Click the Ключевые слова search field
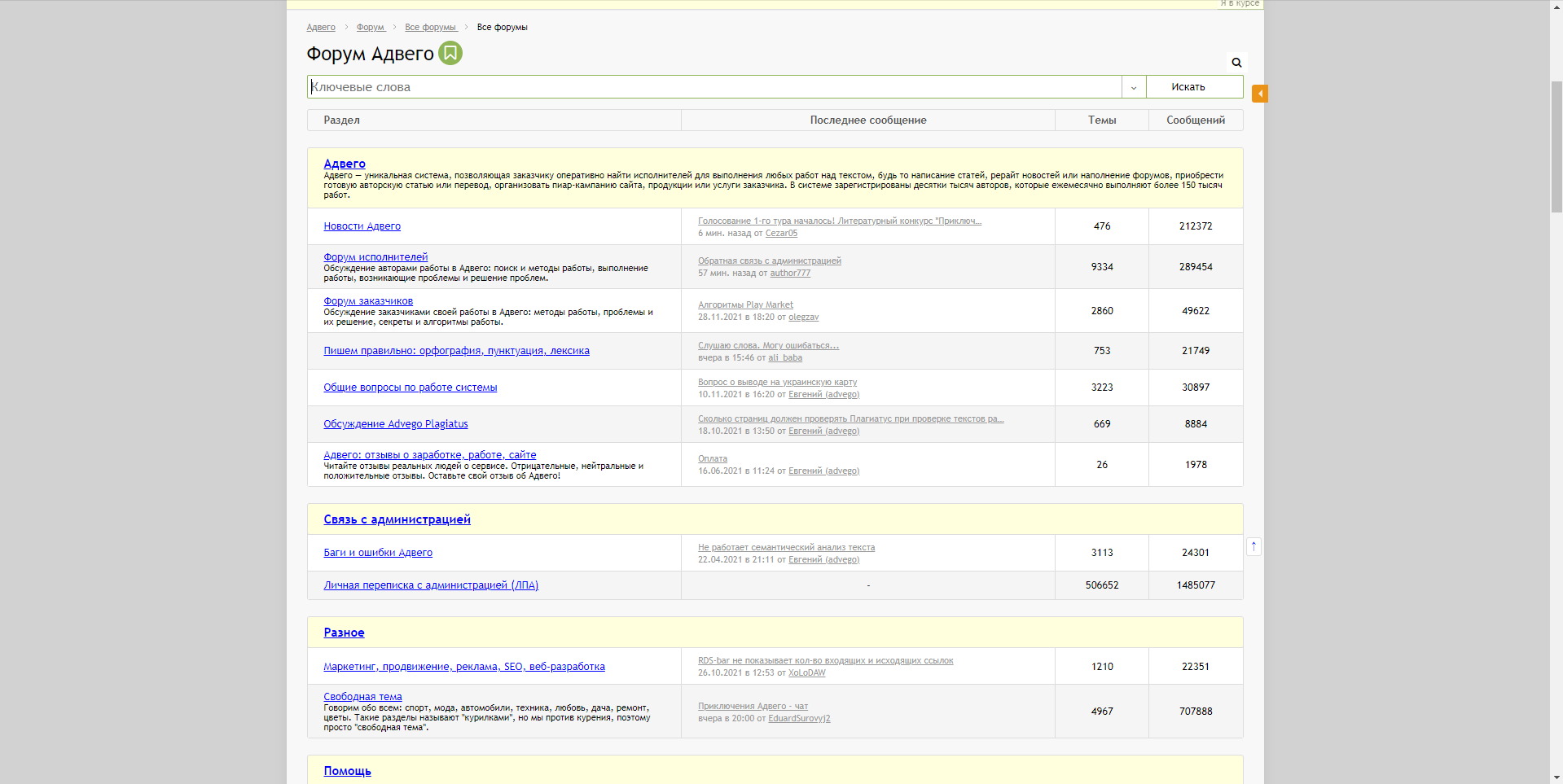Viewport: 1563px width, 784px height. click(714, 87)
